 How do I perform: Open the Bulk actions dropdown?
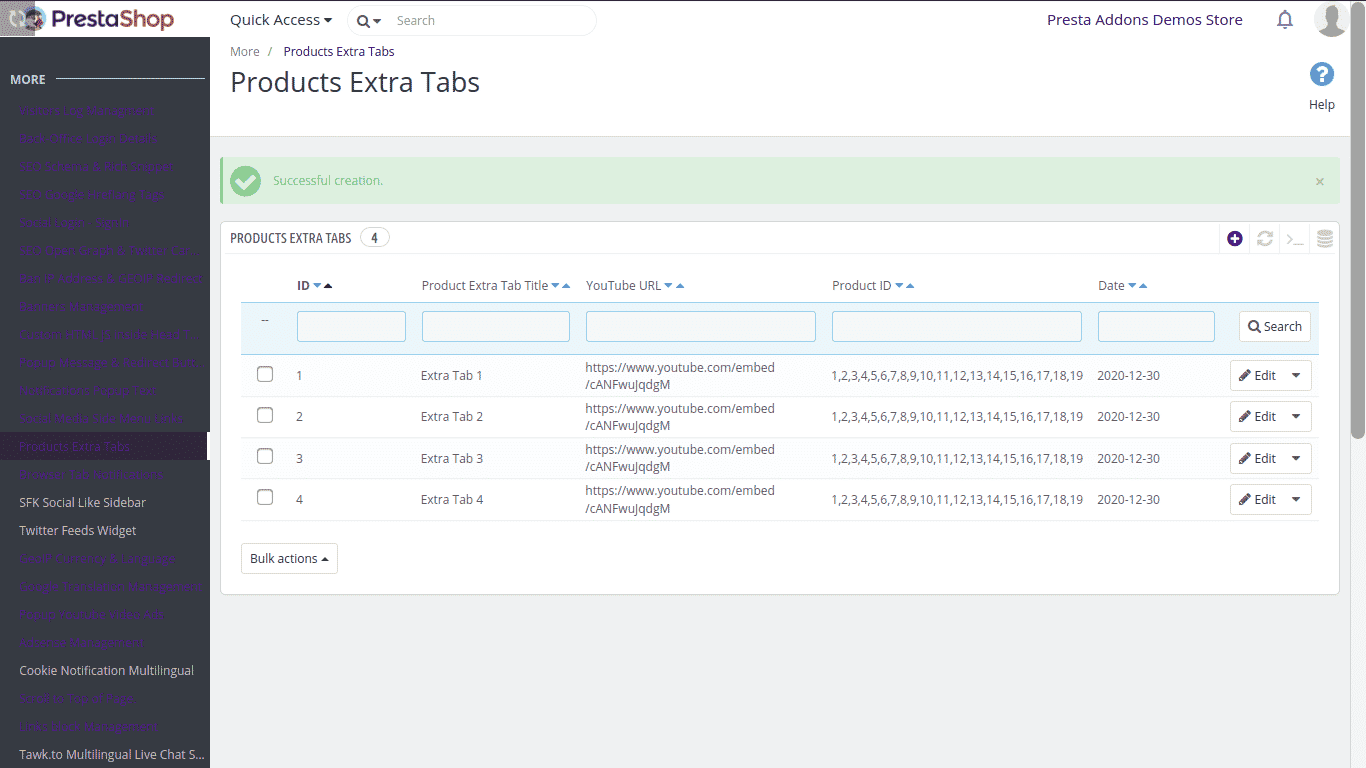tap(289, 559)
